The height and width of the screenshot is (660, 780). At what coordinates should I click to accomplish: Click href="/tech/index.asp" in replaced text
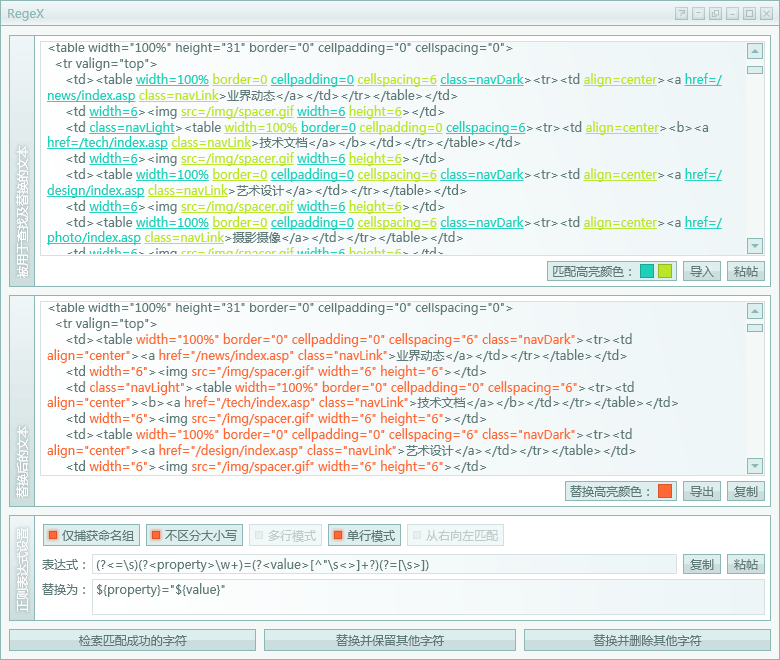coord(250,402)
